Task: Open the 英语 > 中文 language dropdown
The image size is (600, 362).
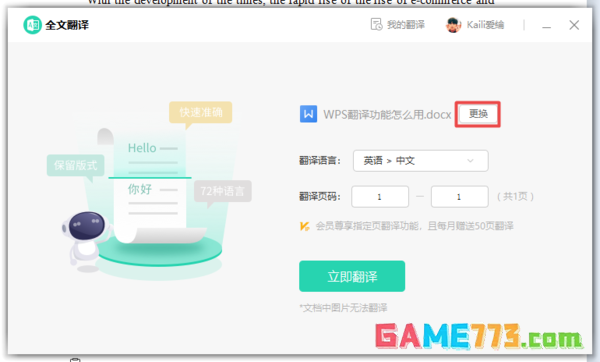Action: pos(421,161)
